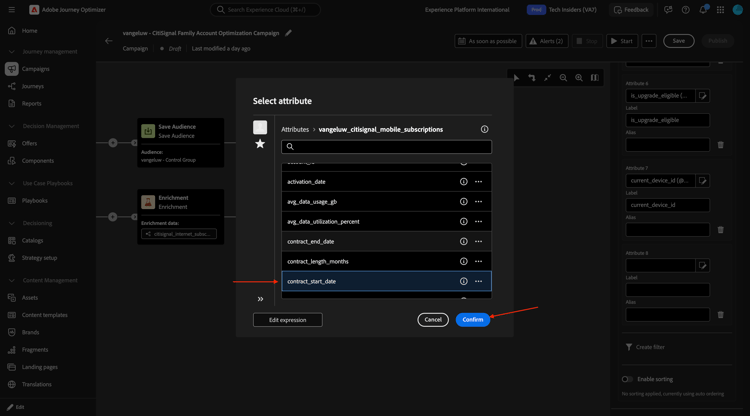The image size is (750, 416).
Task: Open Journeys in the left navigation
Action: 33,86
